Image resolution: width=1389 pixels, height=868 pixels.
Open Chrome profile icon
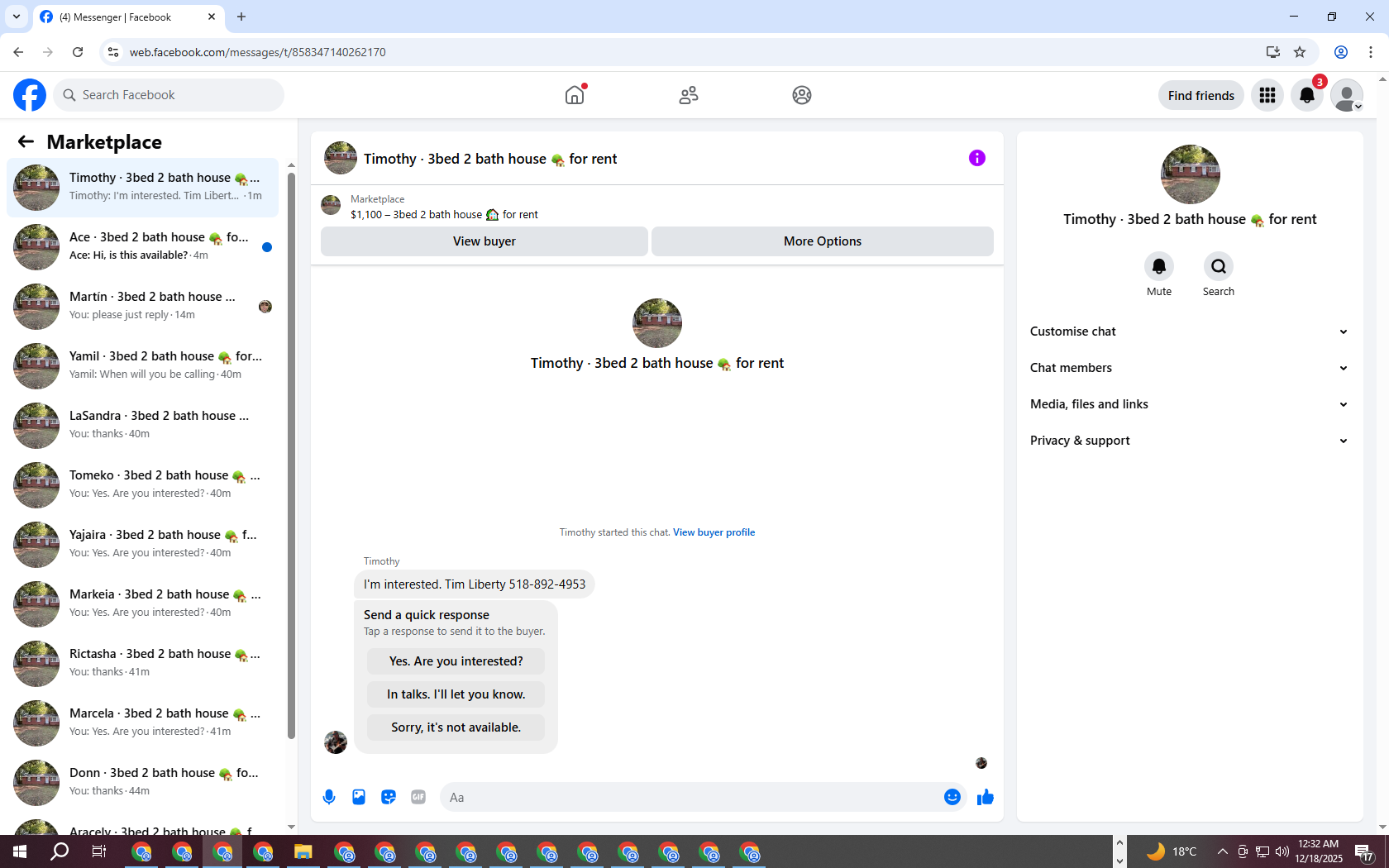[1341, 52]
